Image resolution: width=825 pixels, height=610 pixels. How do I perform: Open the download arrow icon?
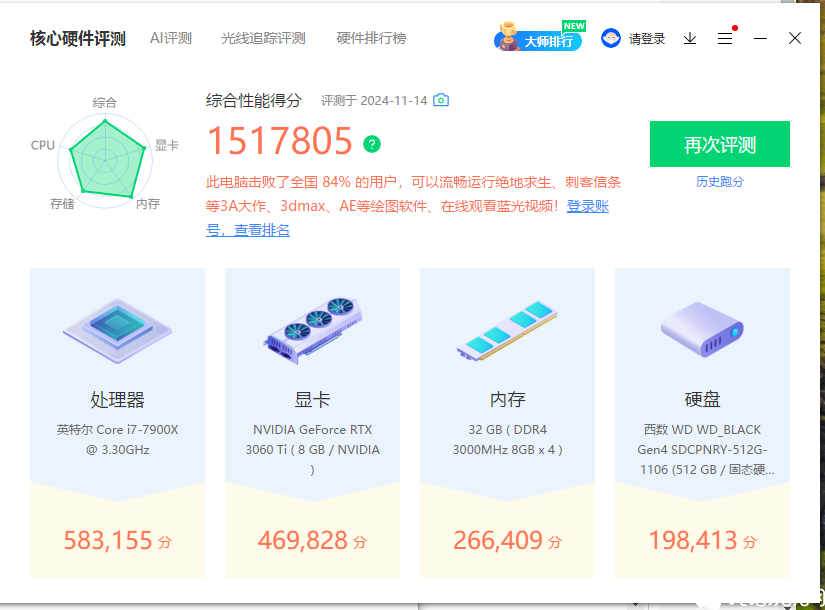click(690, 38)
